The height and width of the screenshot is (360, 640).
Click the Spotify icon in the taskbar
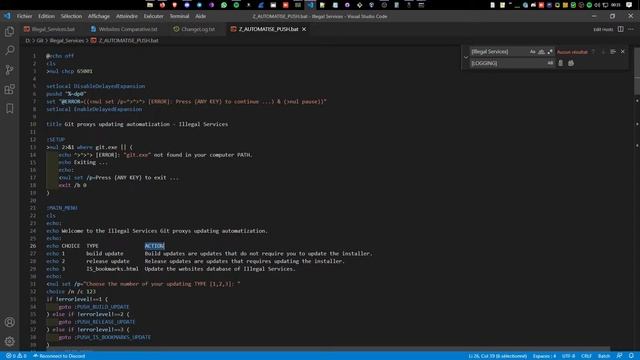(236, 5)
